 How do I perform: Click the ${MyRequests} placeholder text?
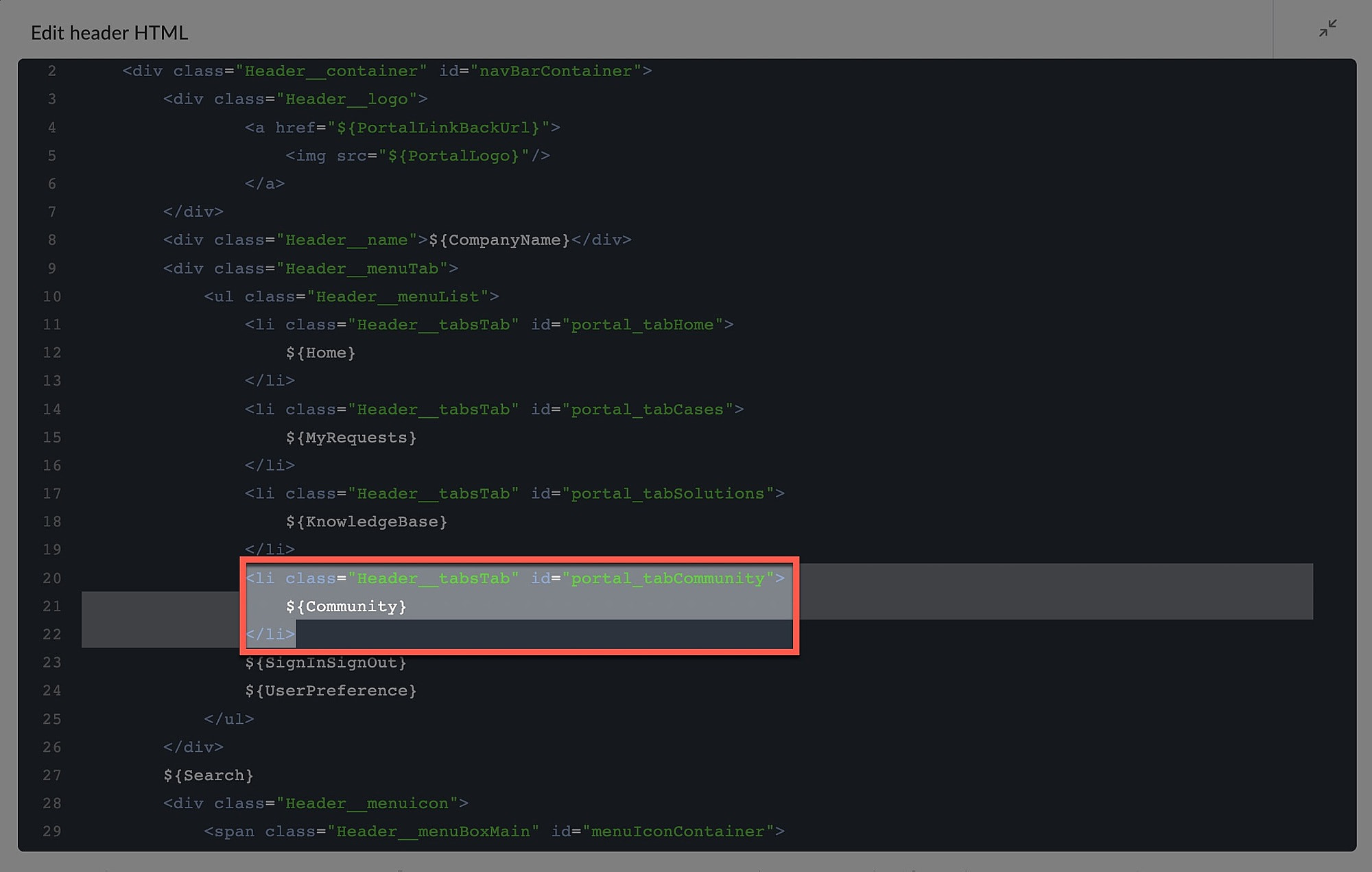coord(351,438)
